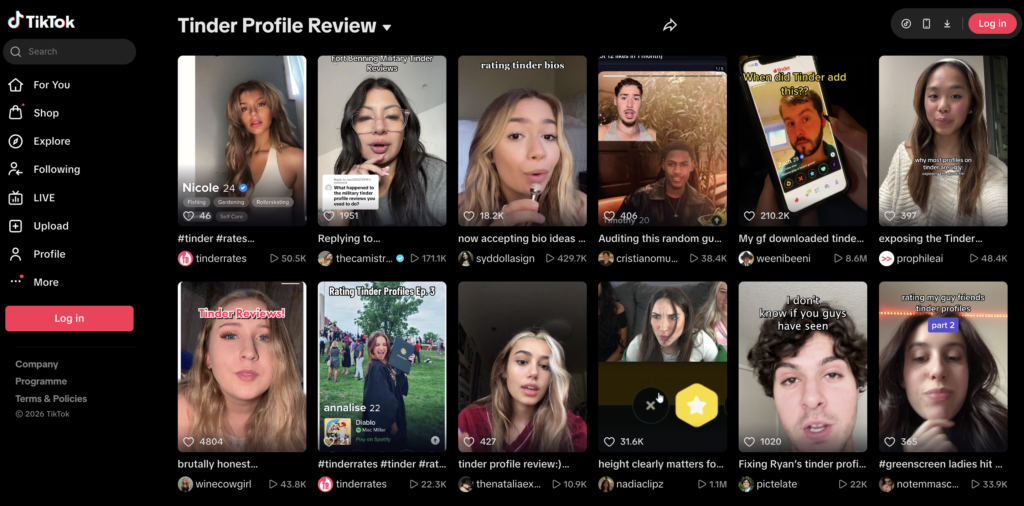
Task: Click the tinderrates avatar under '#tinder #rates...'
Action: coord(185,258)
